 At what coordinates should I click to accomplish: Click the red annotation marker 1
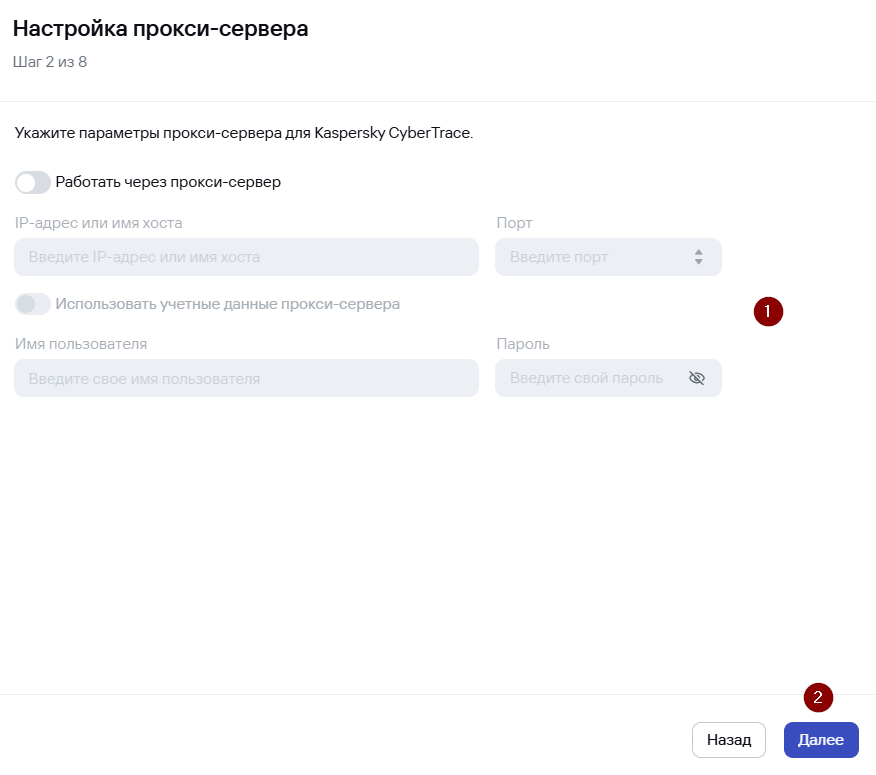768,311
